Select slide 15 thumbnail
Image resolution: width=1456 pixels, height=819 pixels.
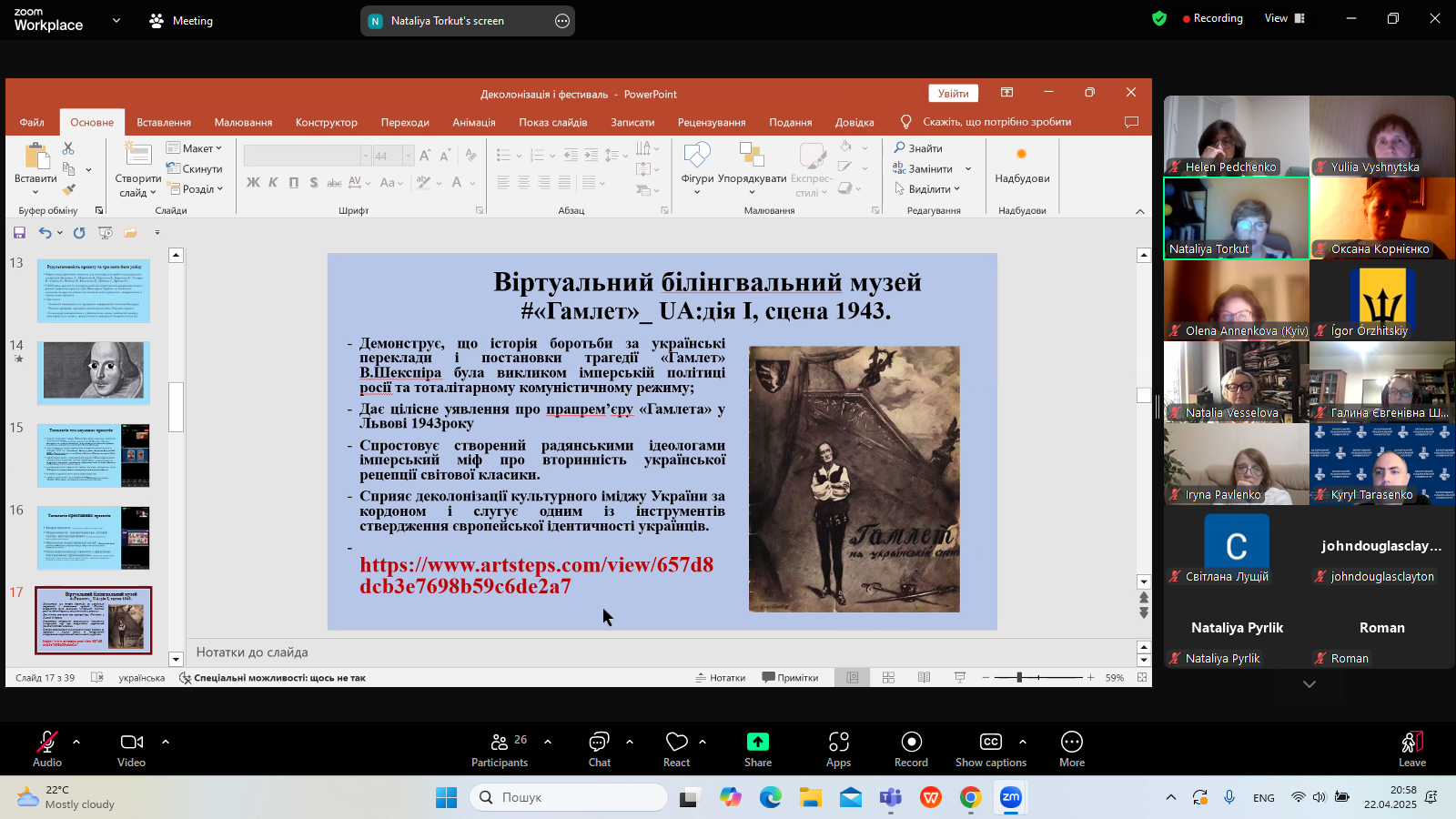coord(94,455)
